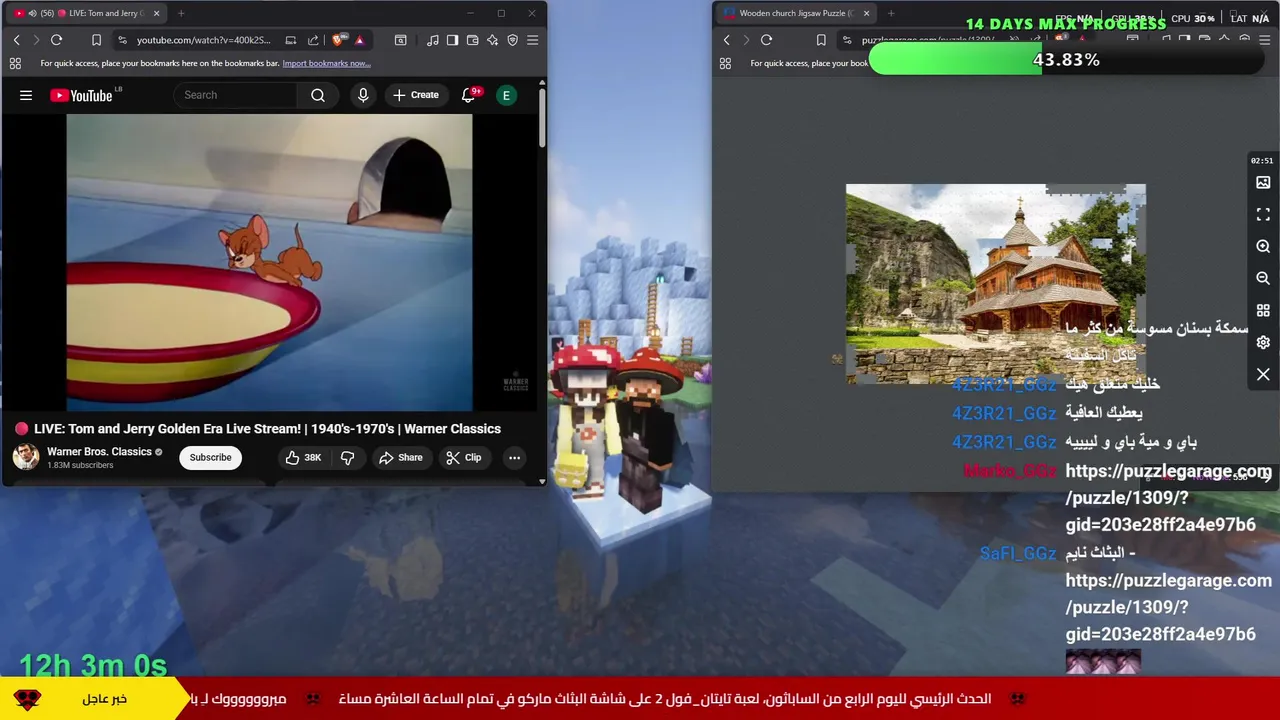
Task: Focus the YouTube Search field
Action: [x=236, y=95]
